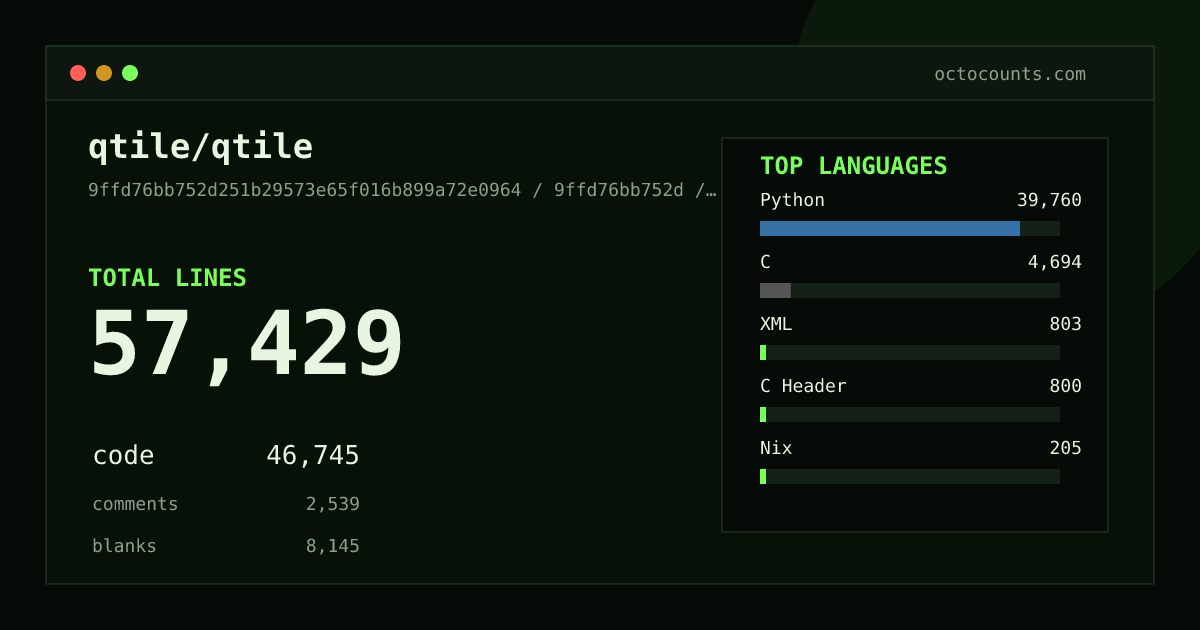The height and width of the screenshot is (630, 1200).
Task: Click the red window dot
Action: pos(78,73)
